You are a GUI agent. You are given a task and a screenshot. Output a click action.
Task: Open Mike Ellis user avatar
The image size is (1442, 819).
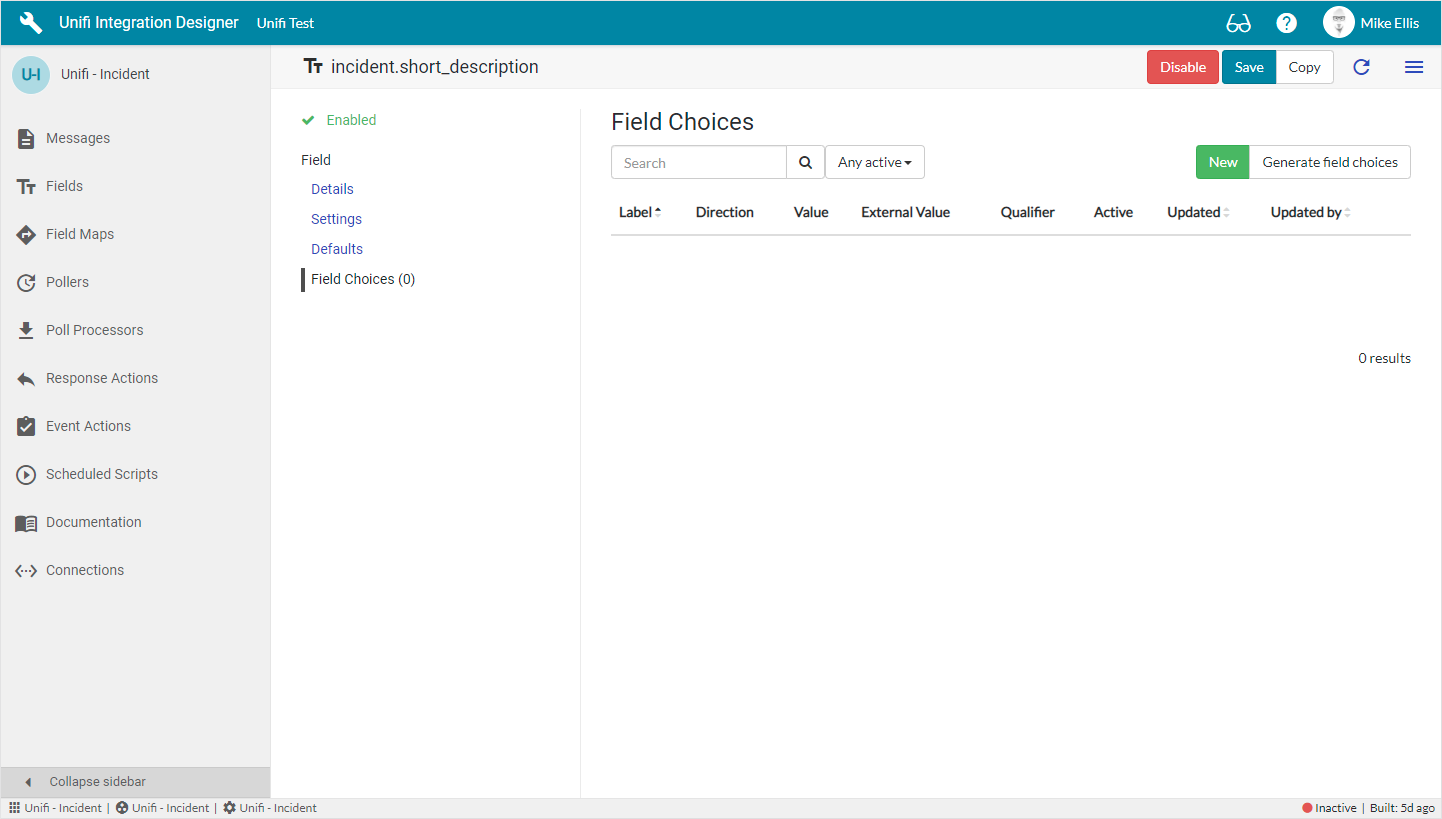point(1338,23)
